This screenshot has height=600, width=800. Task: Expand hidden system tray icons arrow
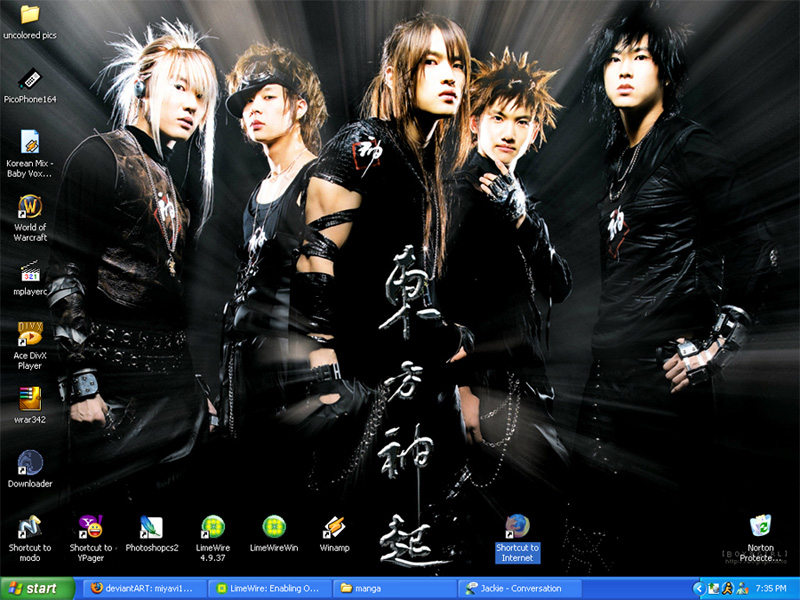tap(697, 589)
